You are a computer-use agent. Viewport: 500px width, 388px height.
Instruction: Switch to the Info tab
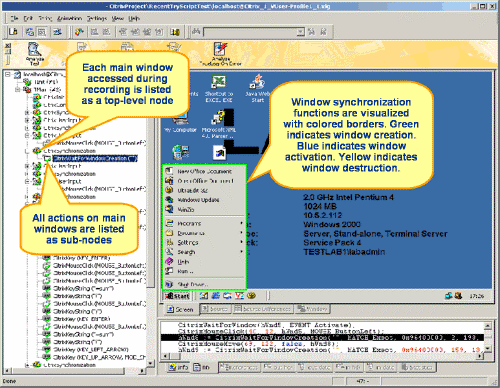(178, 367)
